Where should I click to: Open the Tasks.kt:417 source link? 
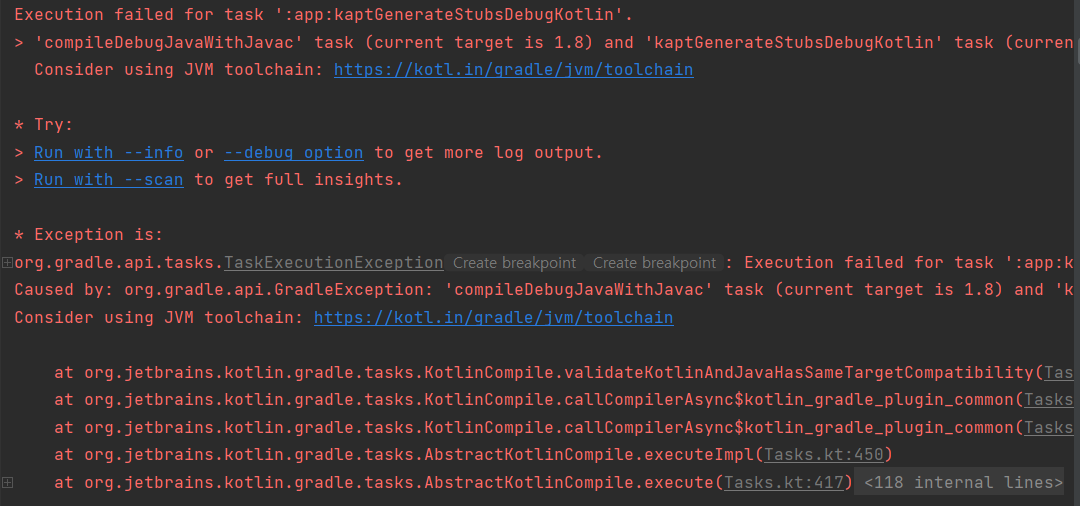pos(784,483)
